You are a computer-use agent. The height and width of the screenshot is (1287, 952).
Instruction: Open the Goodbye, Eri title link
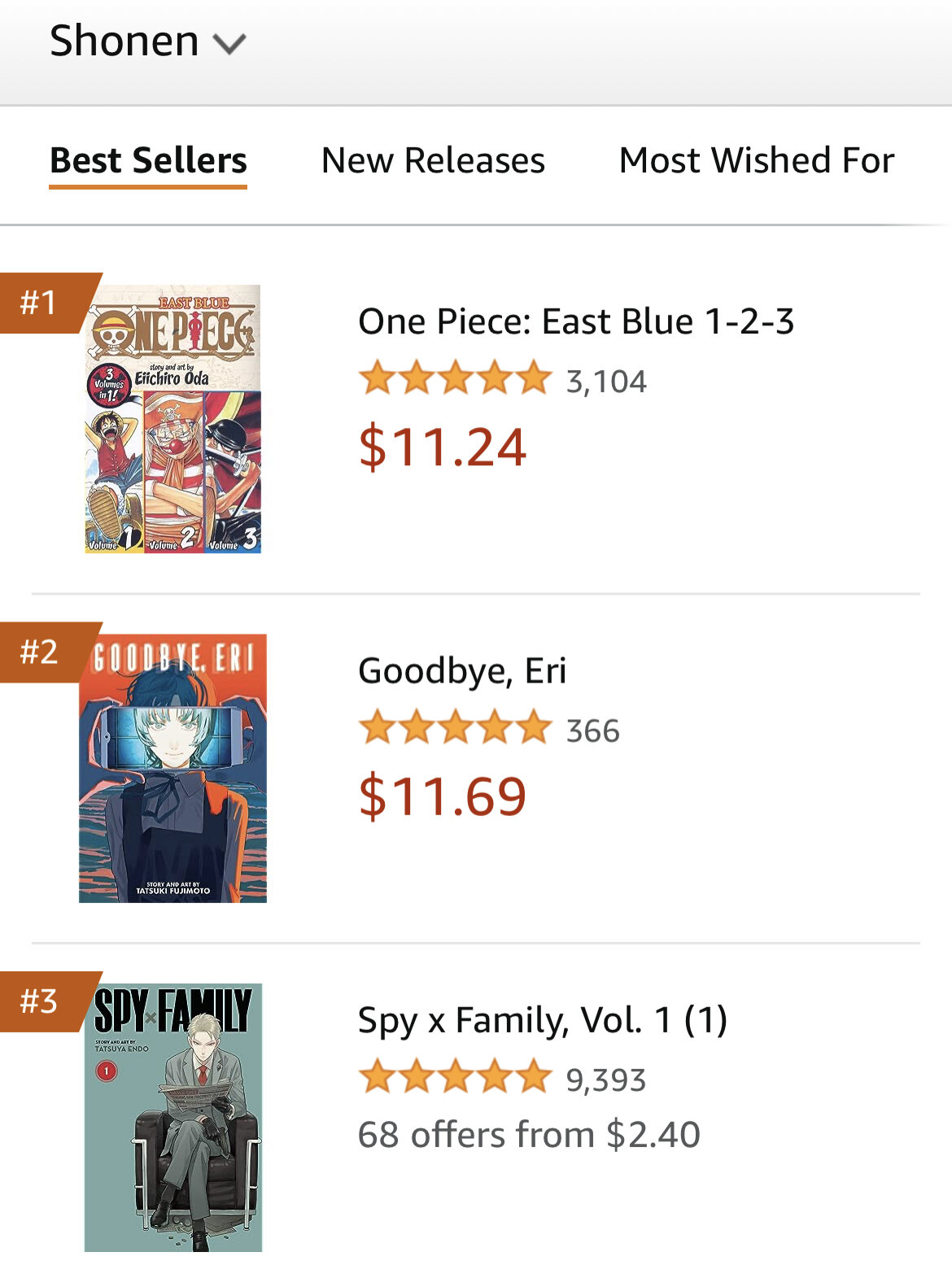point(461,671)
